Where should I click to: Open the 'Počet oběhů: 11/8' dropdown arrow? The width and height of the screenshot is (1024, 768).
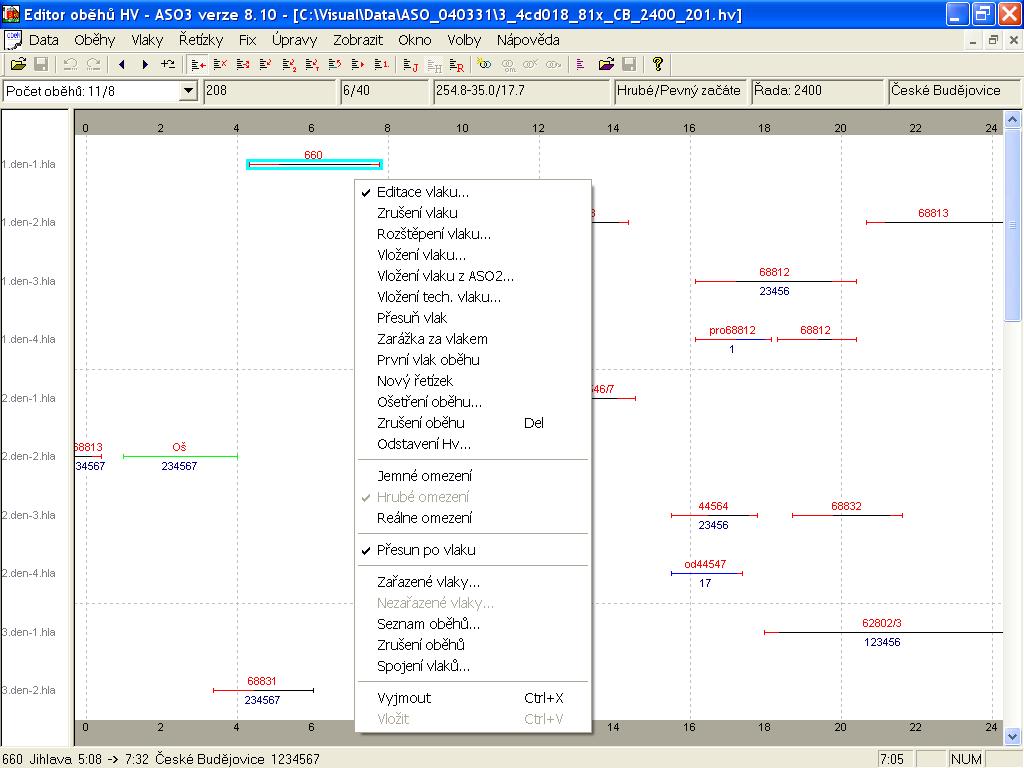pyautogui.click(x=187, y=91)
